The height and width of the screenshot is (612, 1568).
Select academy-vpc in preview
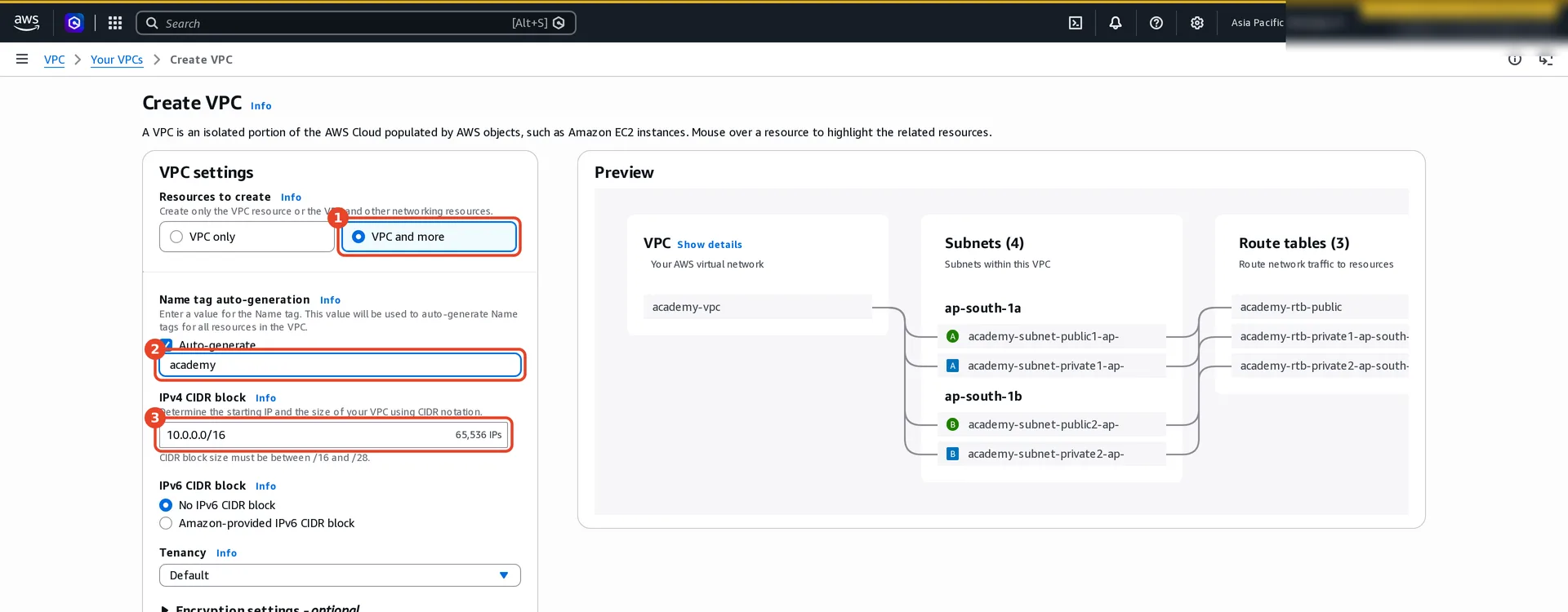757,307
